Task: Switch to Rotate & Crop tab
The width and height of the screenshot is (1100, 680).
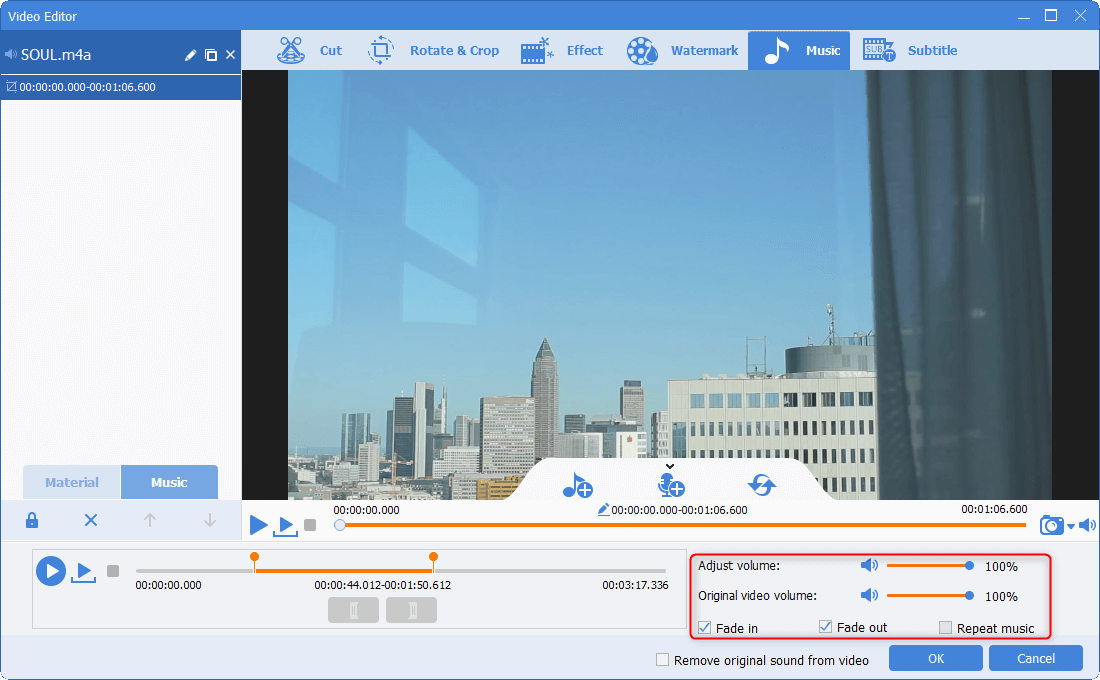Action: 434,51
